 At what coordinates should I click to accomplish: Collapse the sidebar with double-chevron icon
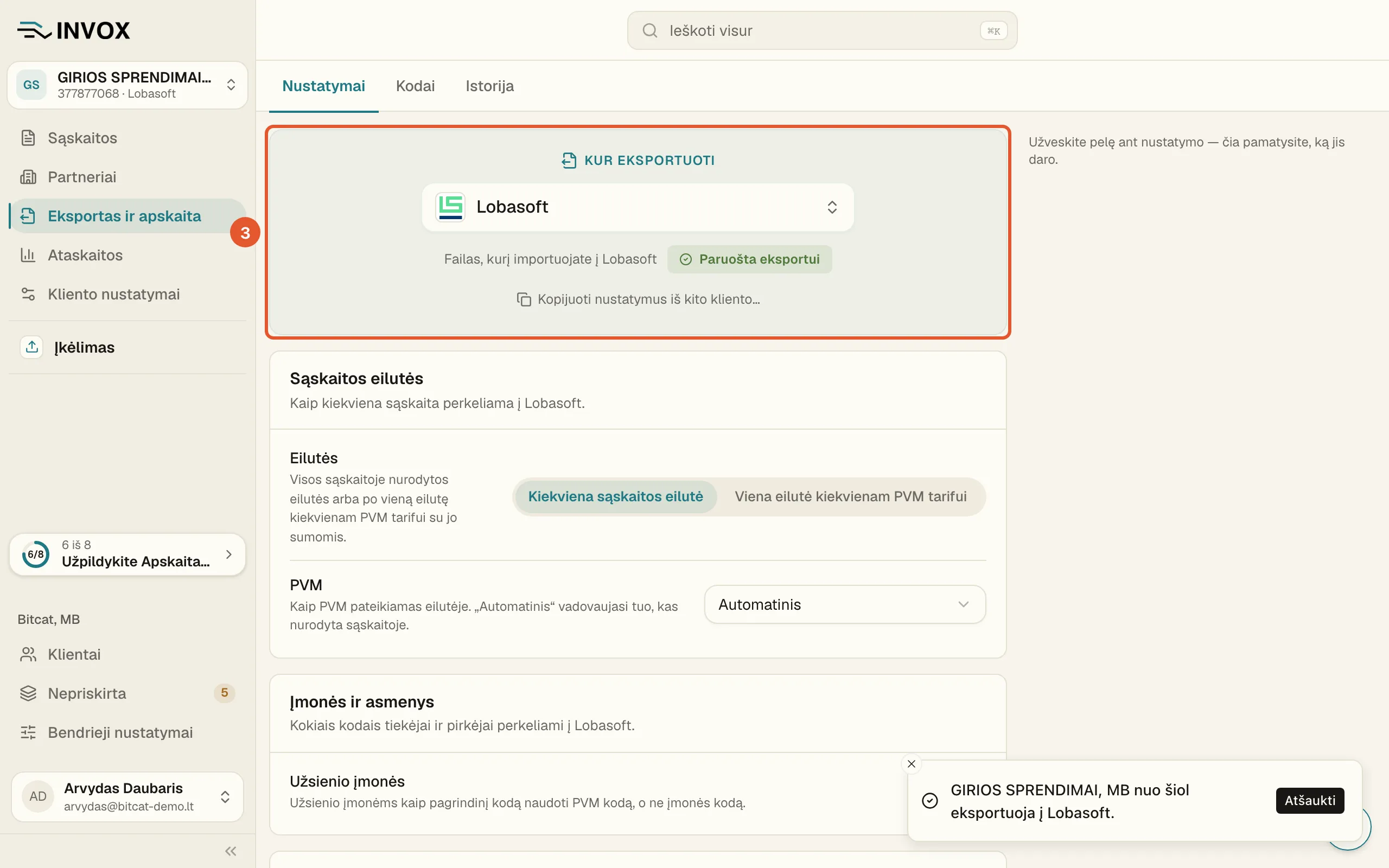[231, 851]
